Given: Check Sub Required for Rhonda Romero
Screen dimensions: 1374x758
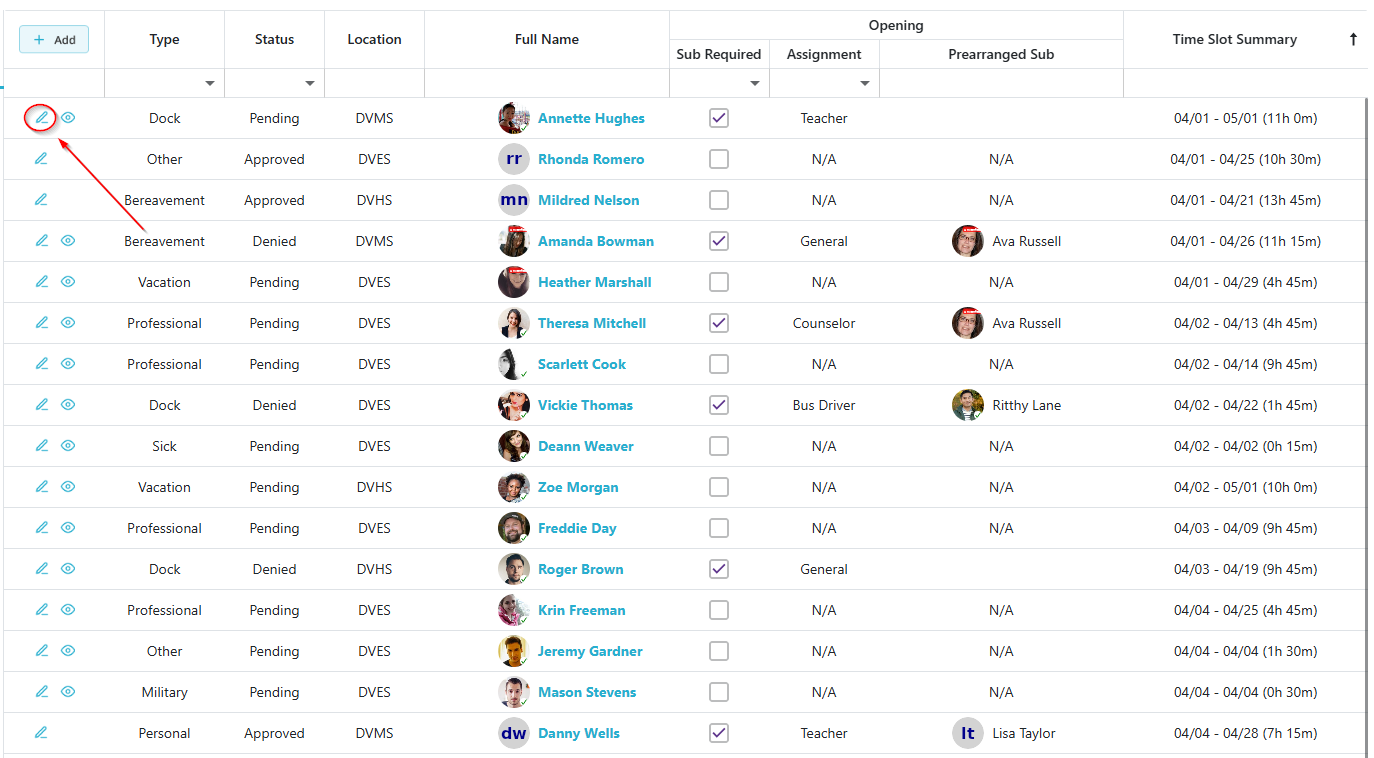Looking at the screenshot, I should point(719,159).
